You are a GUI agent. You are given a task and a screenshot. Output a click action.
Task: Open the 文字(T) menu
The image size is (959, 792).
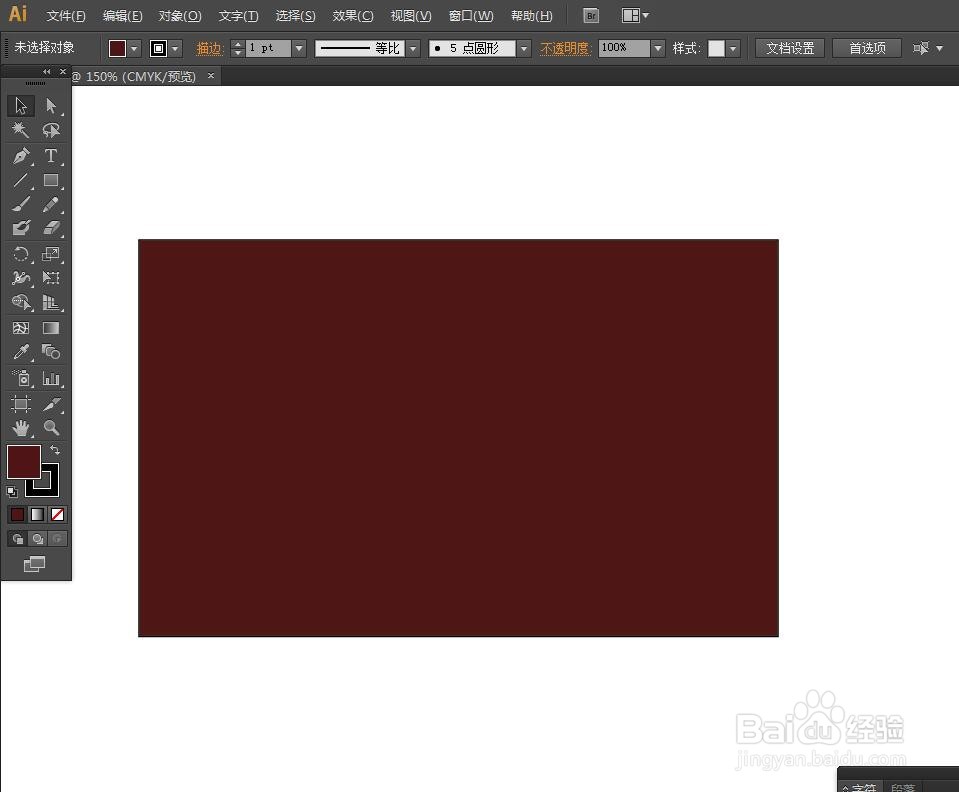[x=239, y=16]
